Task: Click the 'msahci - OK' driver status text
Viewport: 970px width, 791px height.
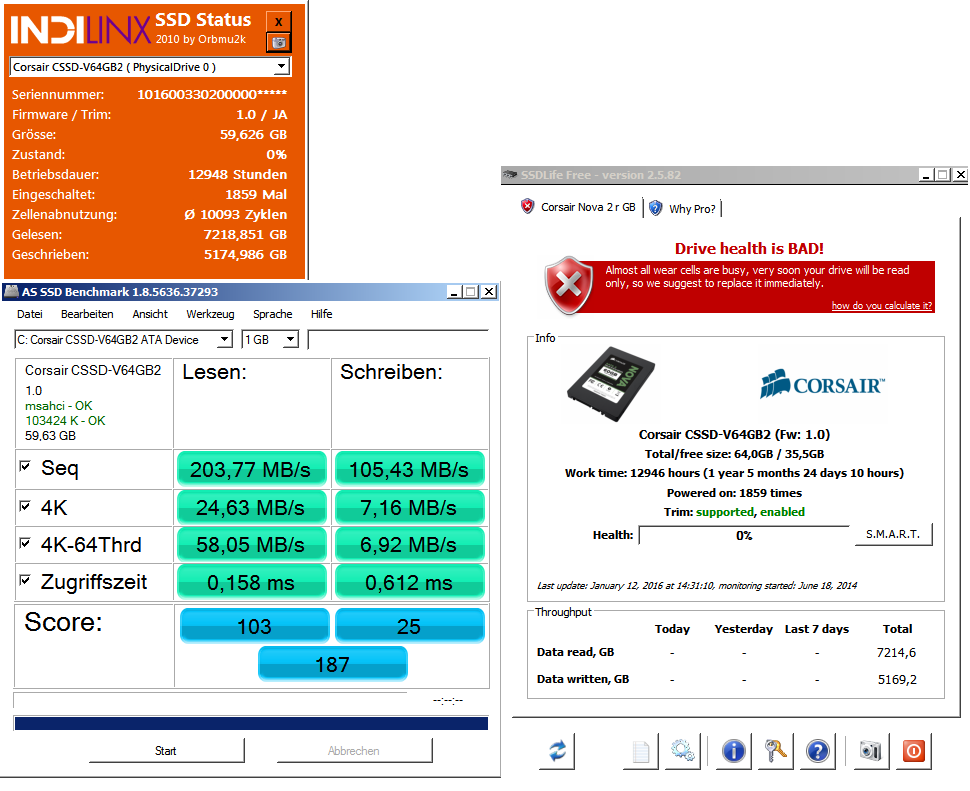Action: (59, 406)
